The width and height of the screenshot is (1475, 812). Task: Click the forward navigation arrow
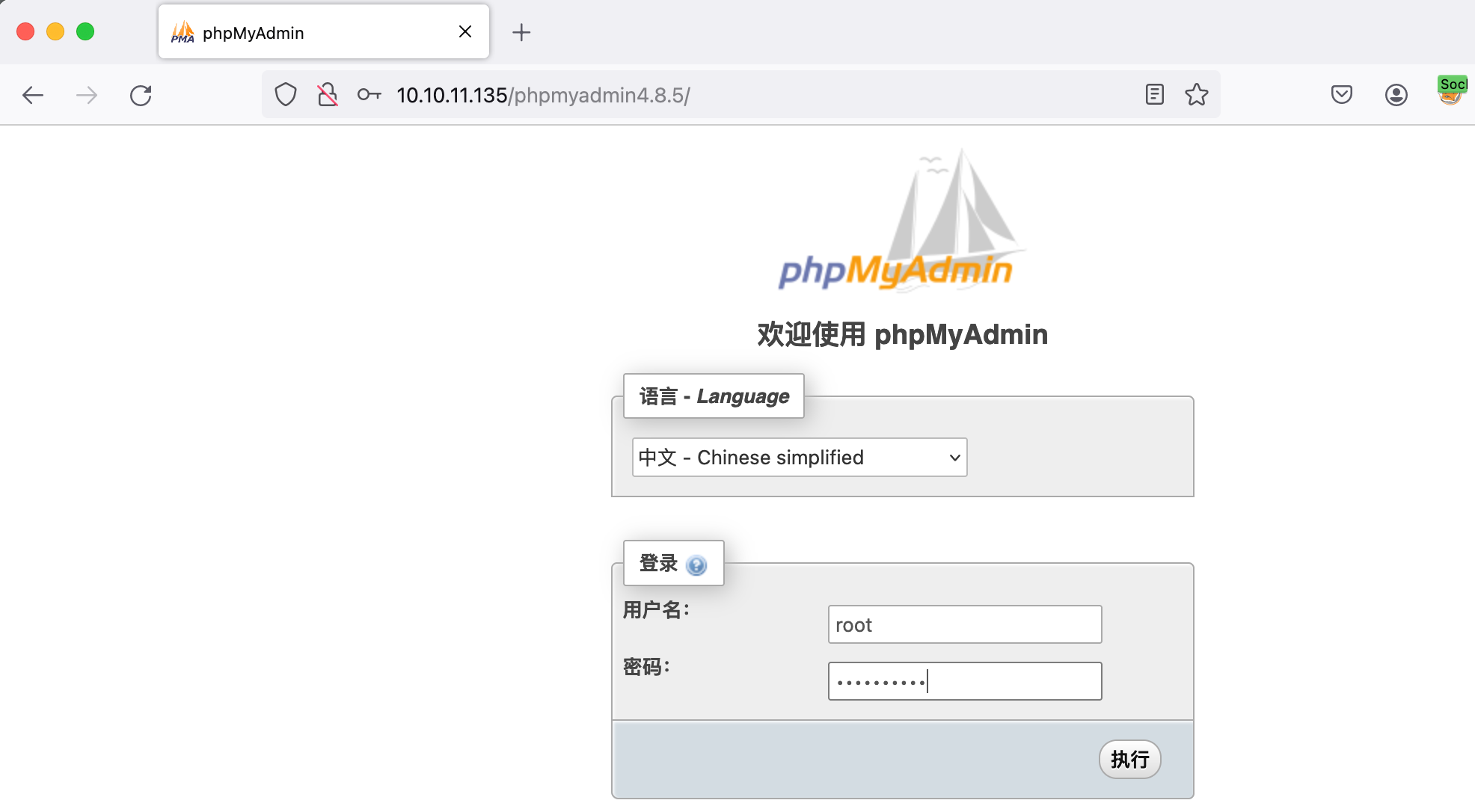87,95
